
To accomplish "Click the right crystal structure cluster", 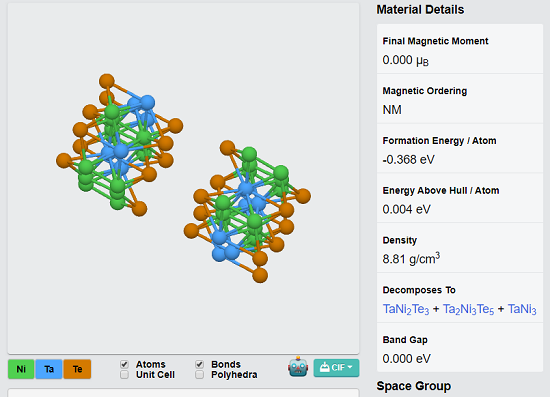I will pyautogui.click(x=247, y=210).
